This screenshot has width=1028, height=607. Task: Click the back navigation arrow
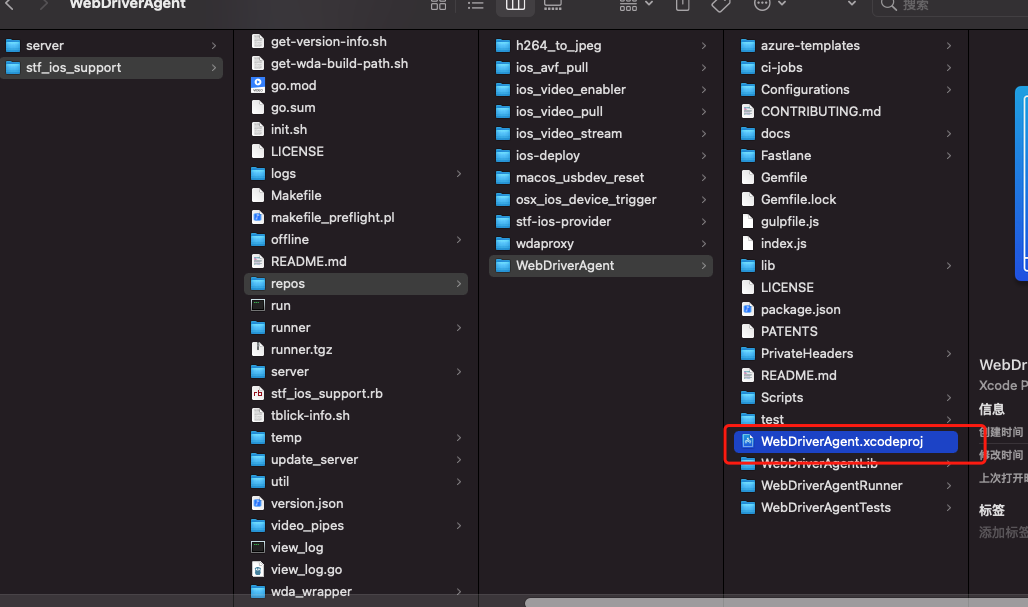coord(10,5)
